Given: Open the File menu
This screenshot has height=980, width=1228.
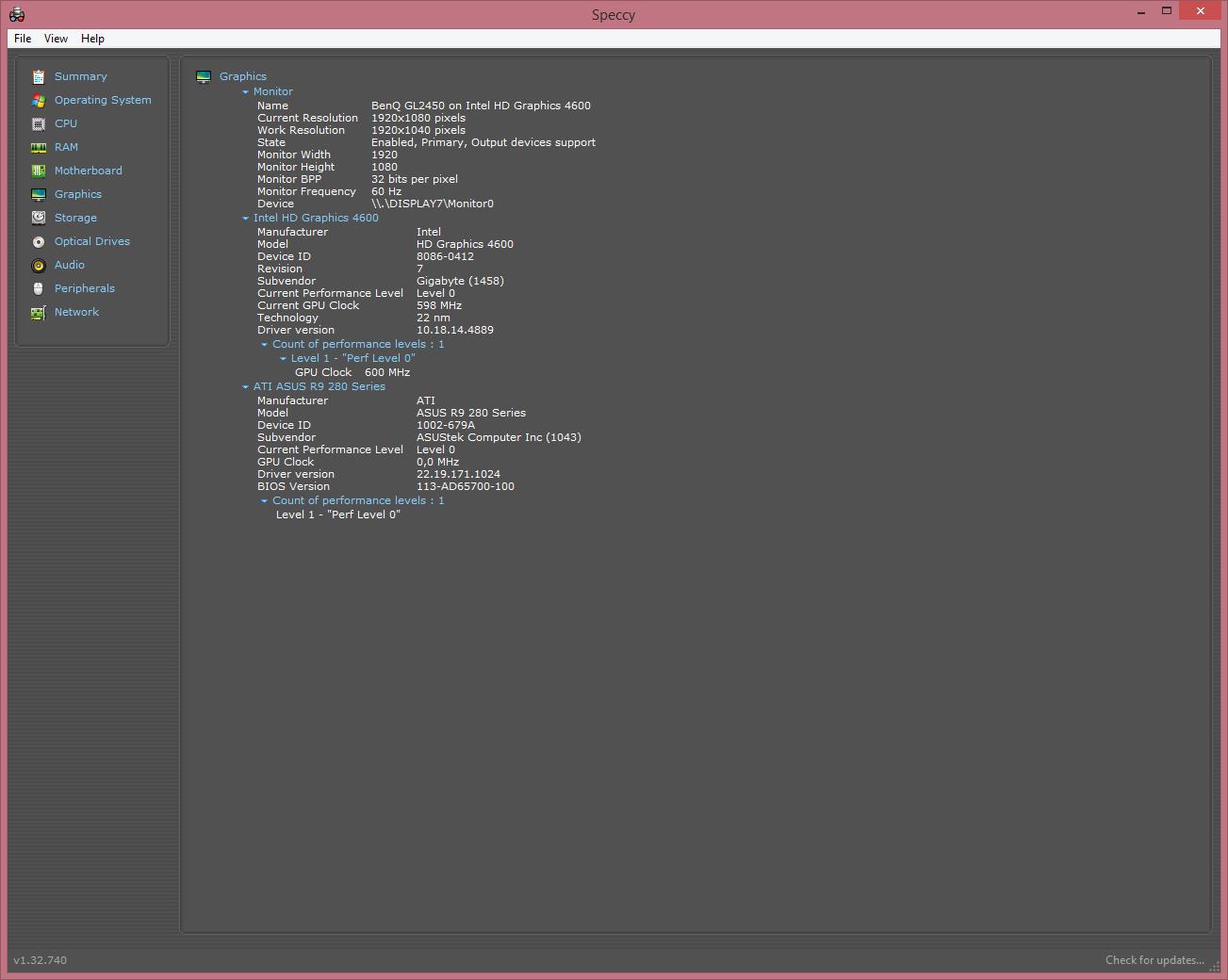Looking at the screenshot, I should 23,39.
